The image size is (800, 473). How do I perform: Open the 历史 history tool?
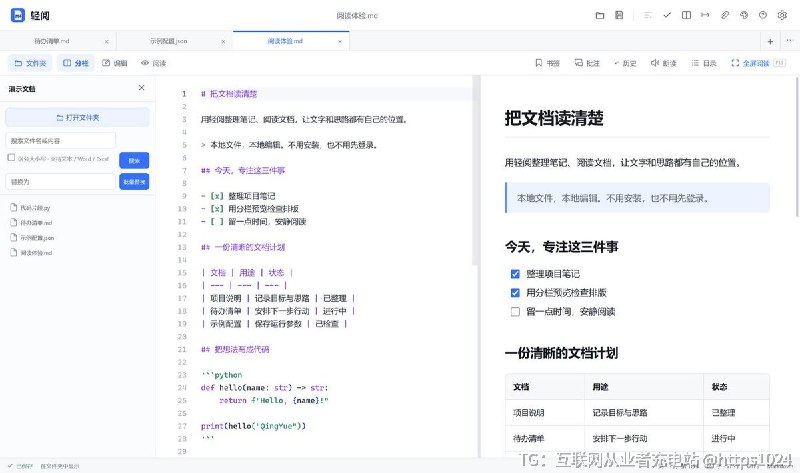click(x=625, y=63)
